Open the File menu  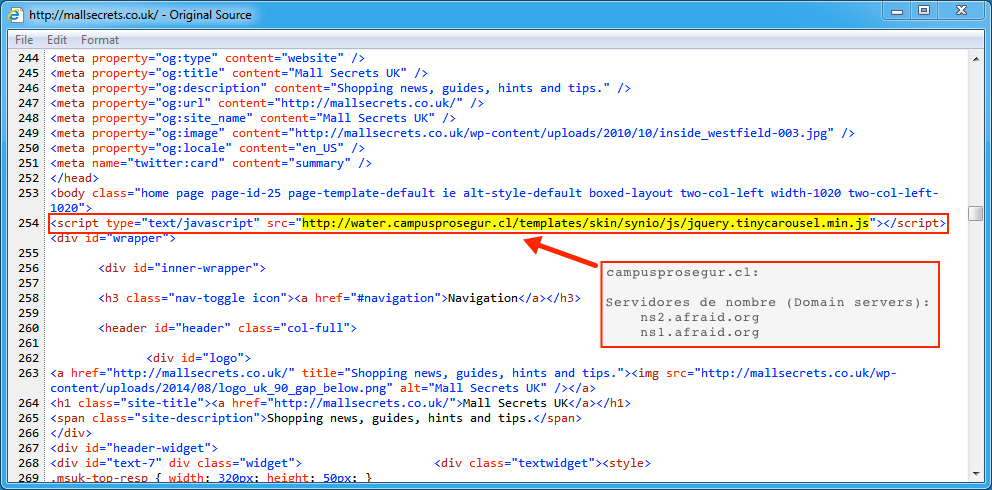click(24, 40)
